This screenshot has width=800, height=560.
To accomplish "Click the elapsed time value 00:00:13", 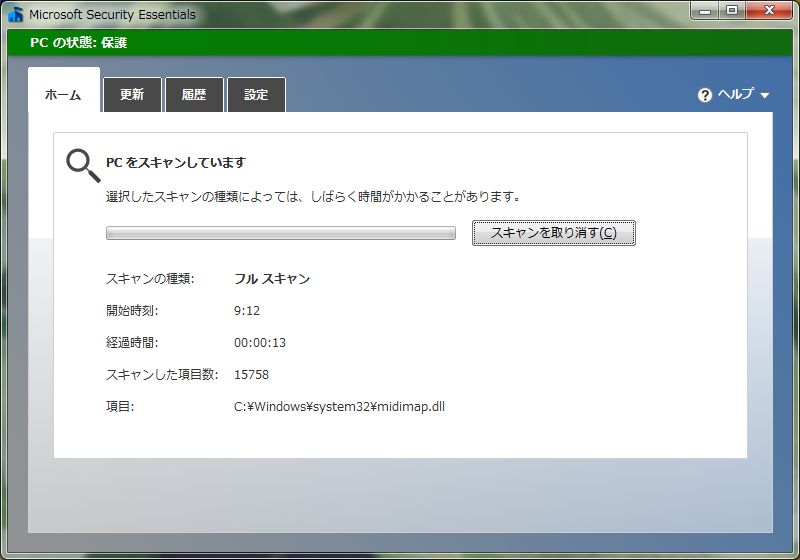I will tap(260, 343).
